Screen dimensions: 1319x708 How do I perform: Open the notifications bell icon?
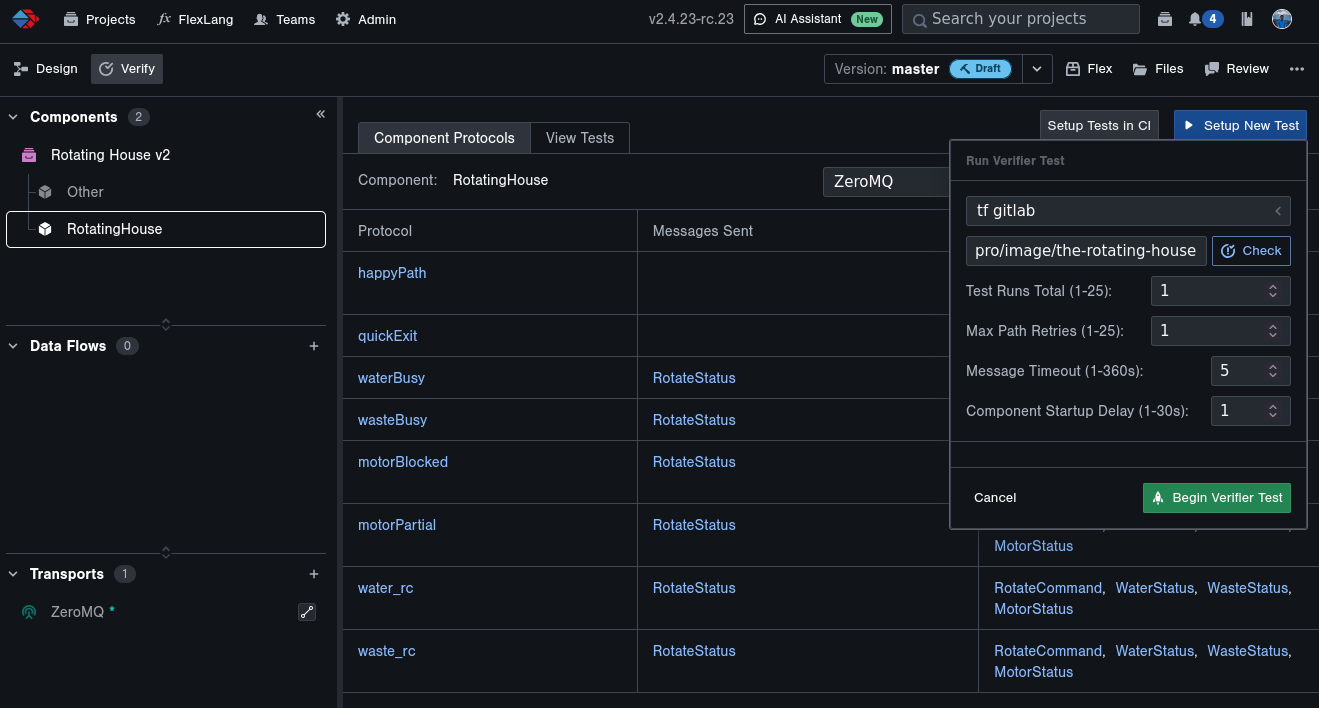(x=1195, y=19)
